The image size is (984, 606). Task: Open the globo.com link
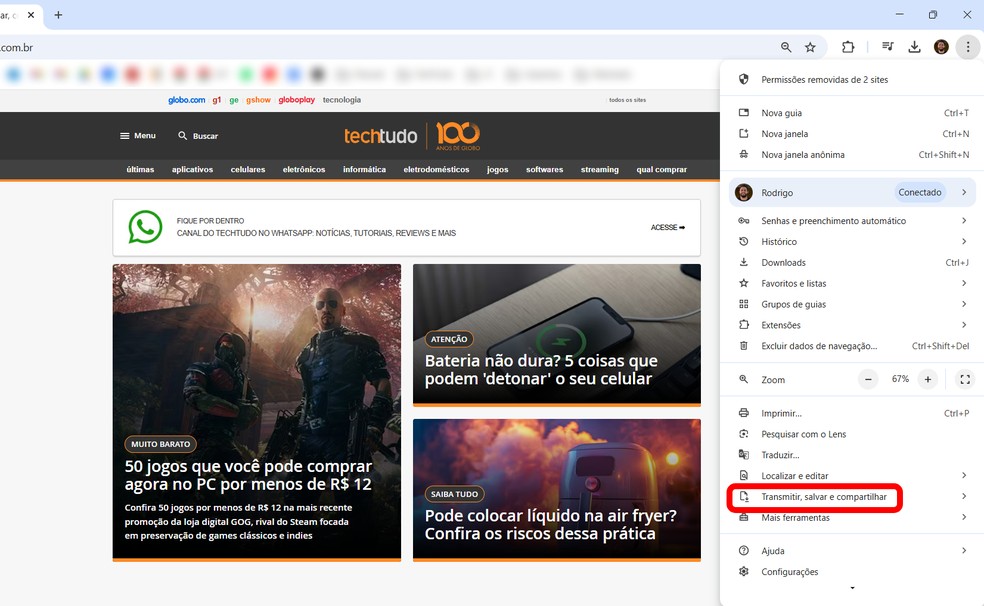(186, 100)
